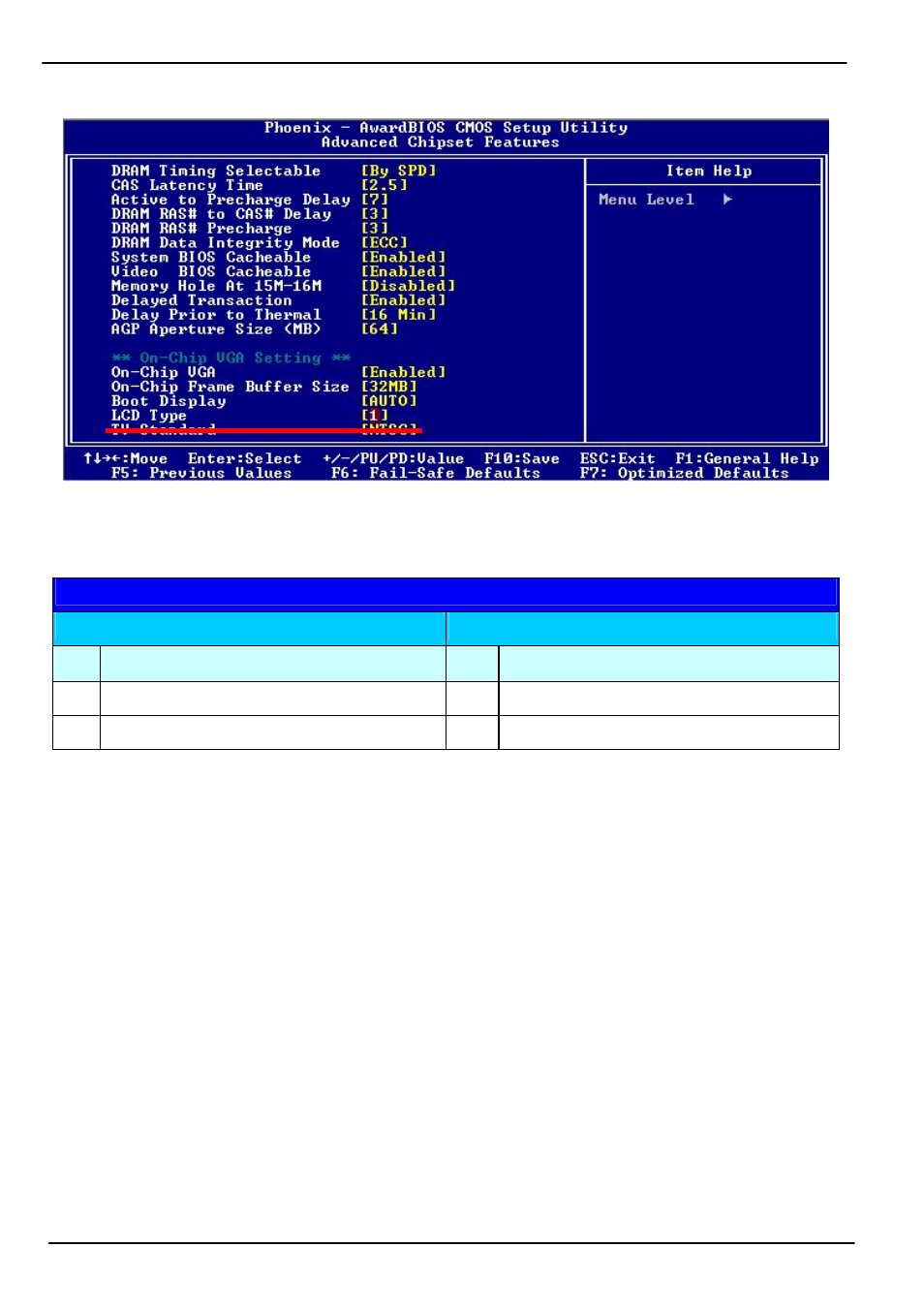Select System BIOS Cacheable option
The image size is (924, 1310).
(211, 257)
